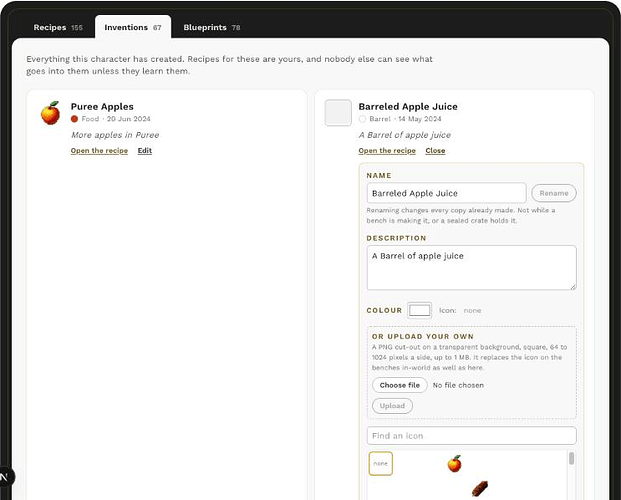The image size is (621, 500).
Task: Click the Choose file button
Action: [x=400, y=385]
